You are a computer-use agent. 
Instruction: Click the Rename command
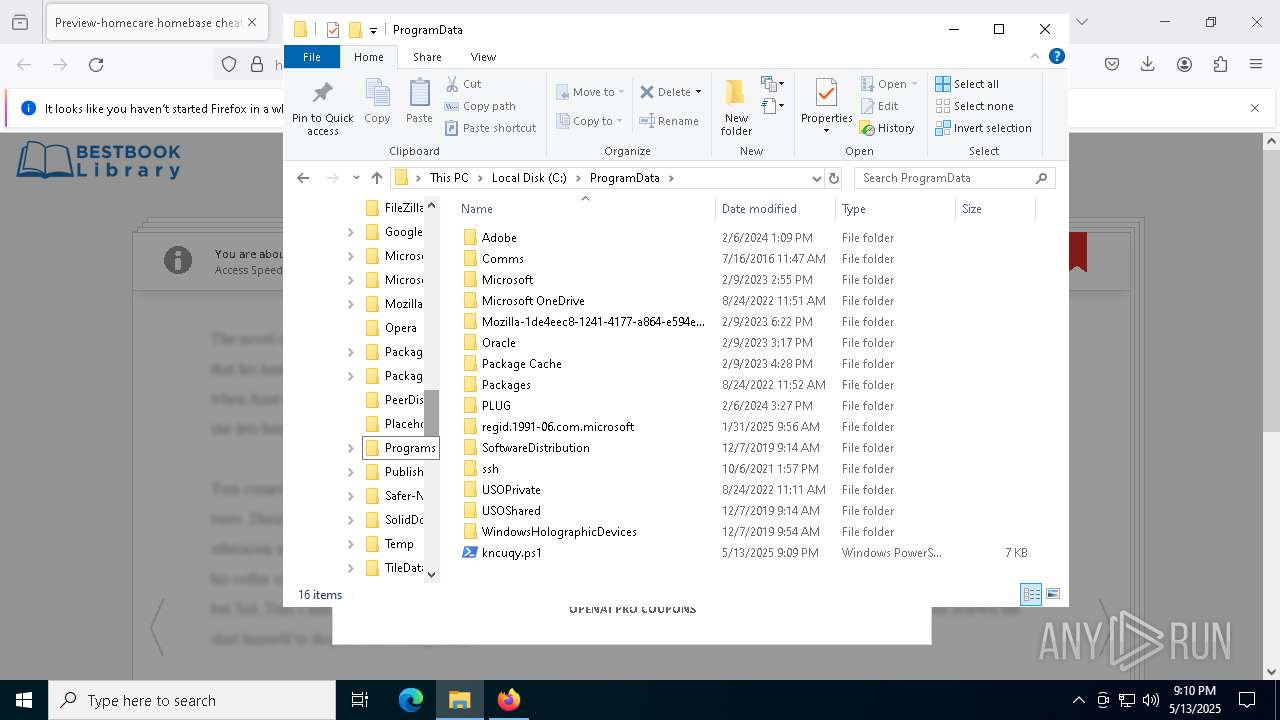[x=669, y=121]
